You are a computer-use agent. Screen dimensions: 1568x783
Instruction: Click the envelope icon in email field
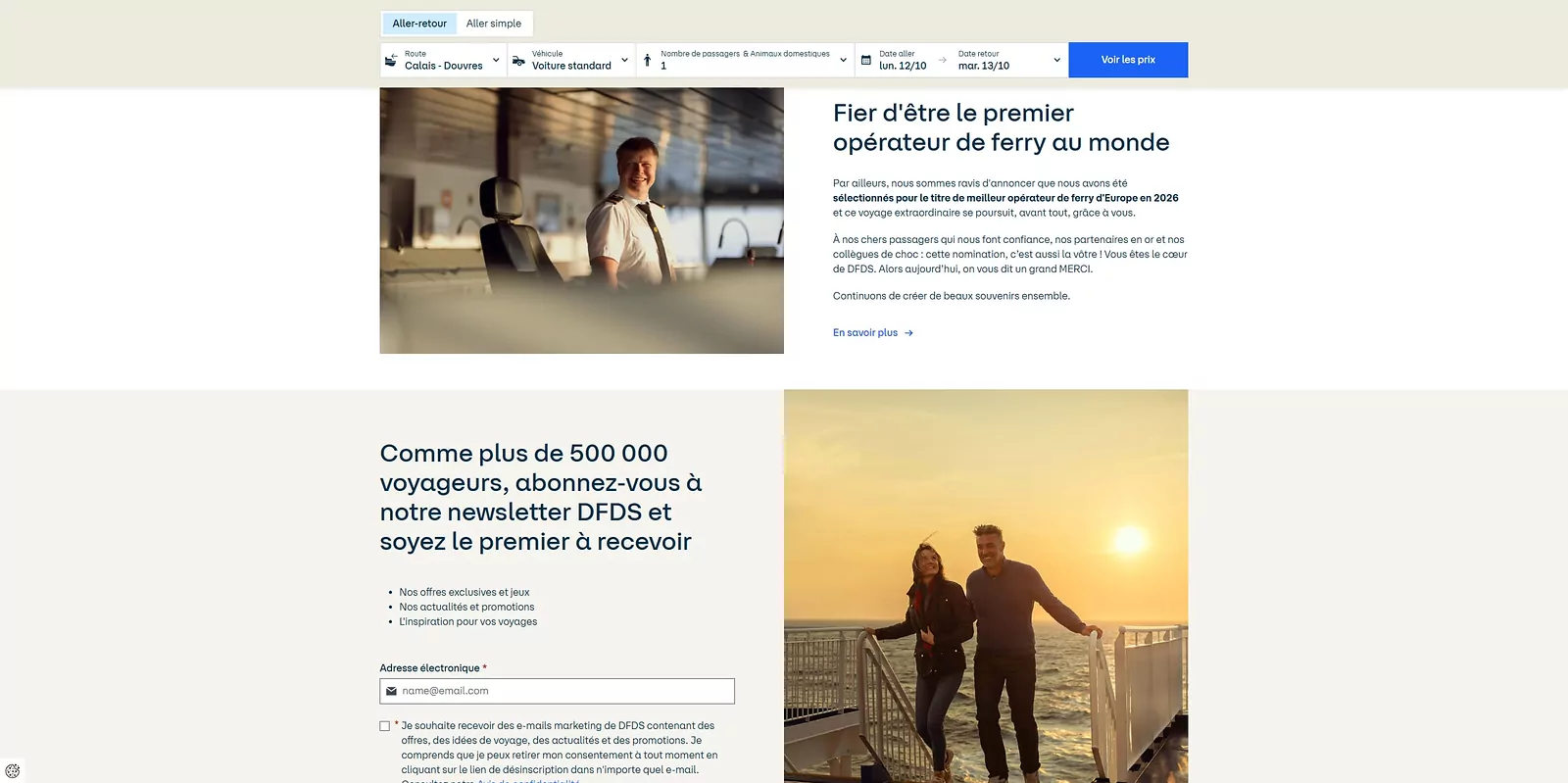(391, 691)
